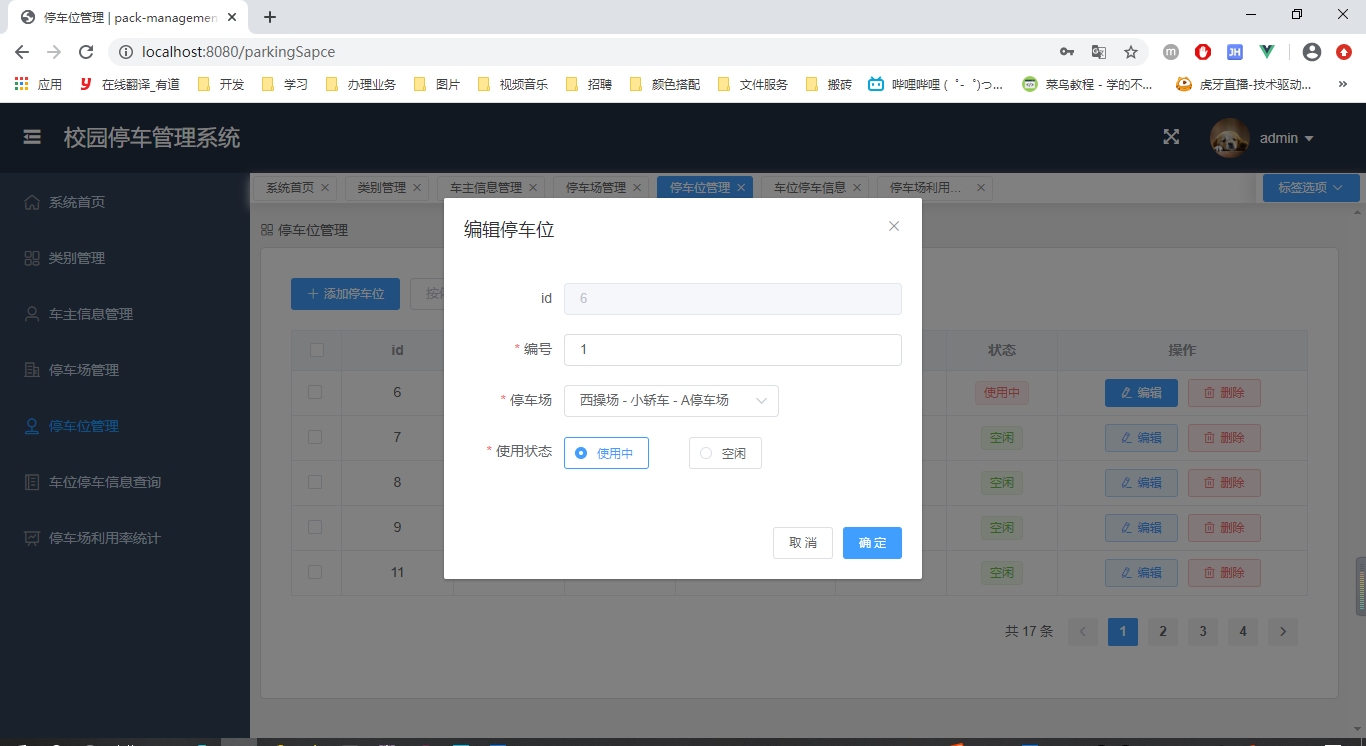Click the browser reload page icon
The image size is (1366, 746).
(x=86, y=52)
